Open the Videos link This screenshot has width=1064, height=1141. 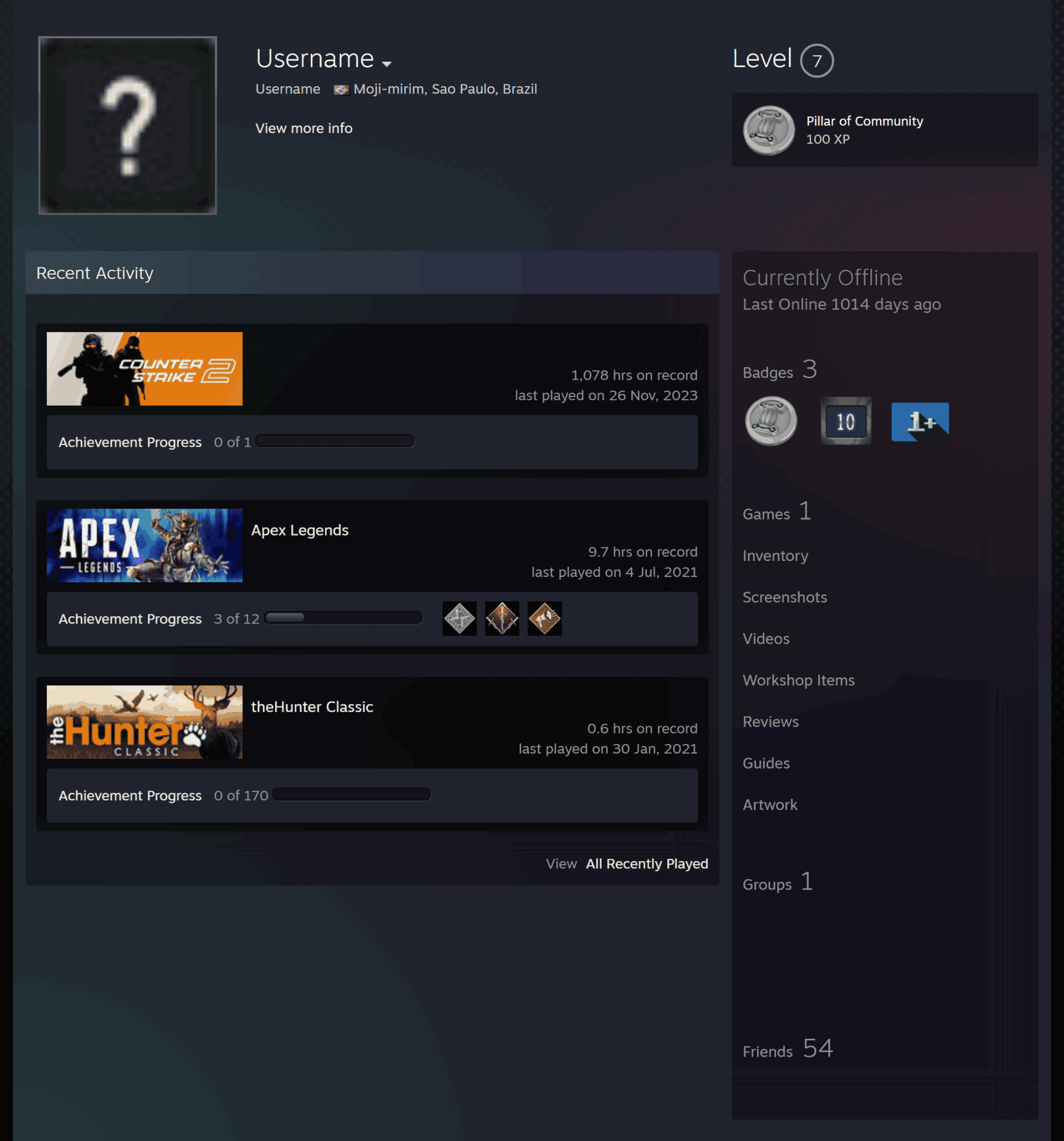(766, 639)
